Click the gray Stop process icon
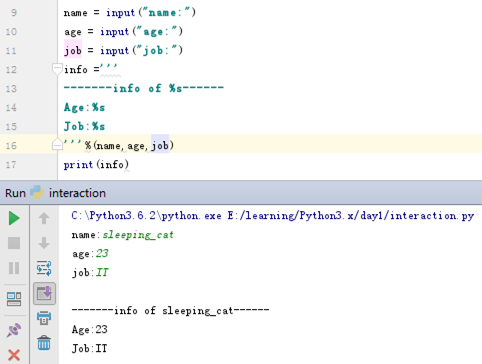This screenshot has width=482, height=364. point(14,243)
